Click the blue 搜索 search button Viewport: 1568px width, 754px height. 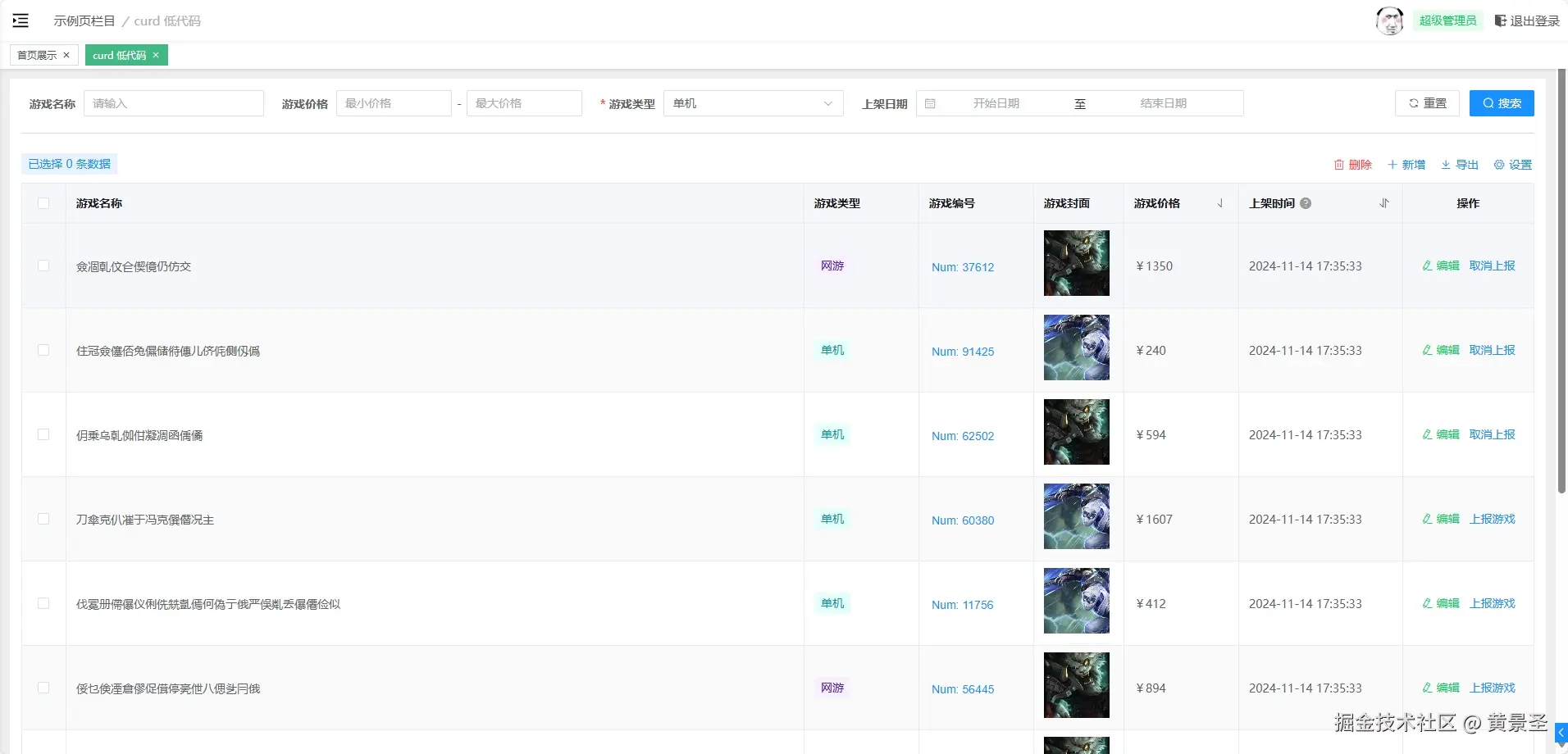point(1502,103)
